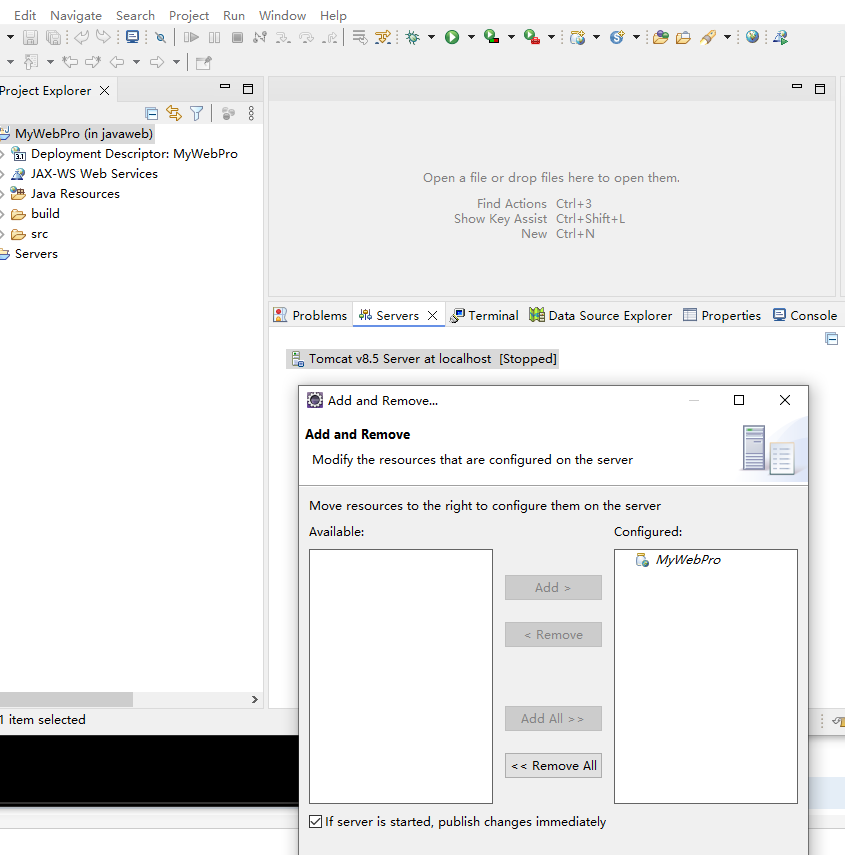This screenshot has height=855, width=845.
Task: Click the Back navigation arrow icon
Action: tap(117, 62)
